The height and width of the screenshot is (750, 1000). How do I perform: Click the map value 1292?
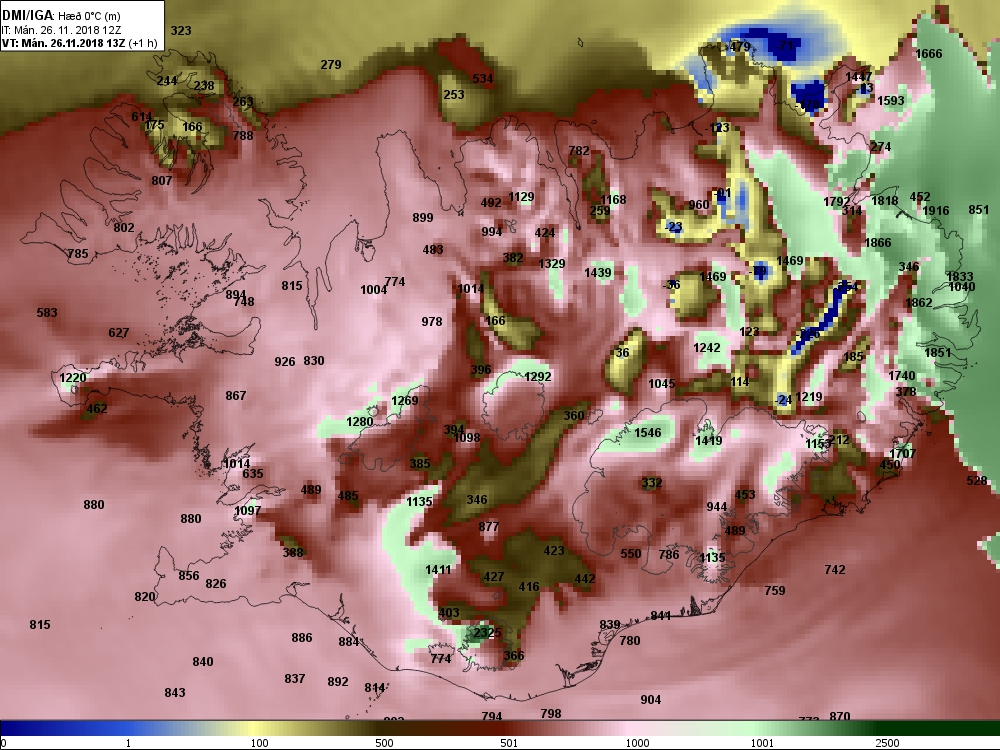point(538,377)
